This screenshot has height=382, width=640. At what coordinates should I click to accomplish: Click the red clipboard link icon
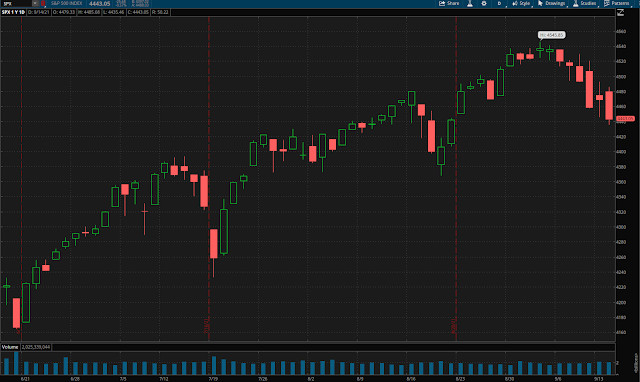[43, 3]
